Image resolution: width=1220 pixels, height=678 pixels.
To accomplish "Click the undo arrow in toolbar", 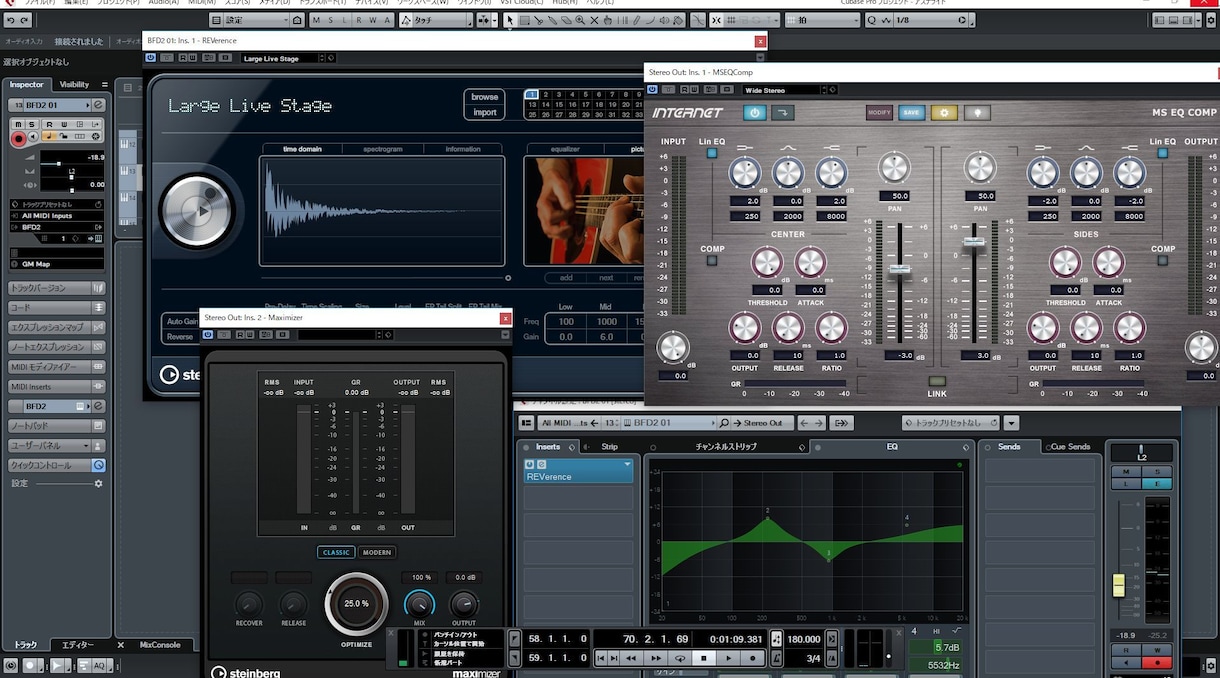I will [11, 20].
